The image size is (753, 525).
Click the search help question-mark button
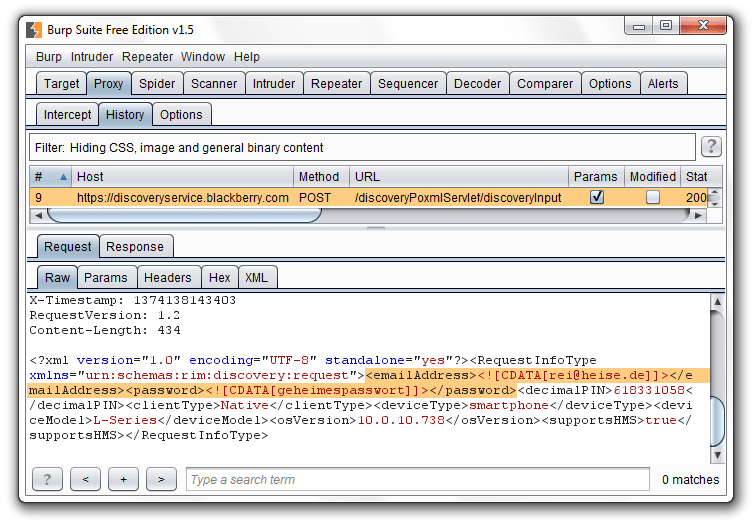[x=47, y=479]
